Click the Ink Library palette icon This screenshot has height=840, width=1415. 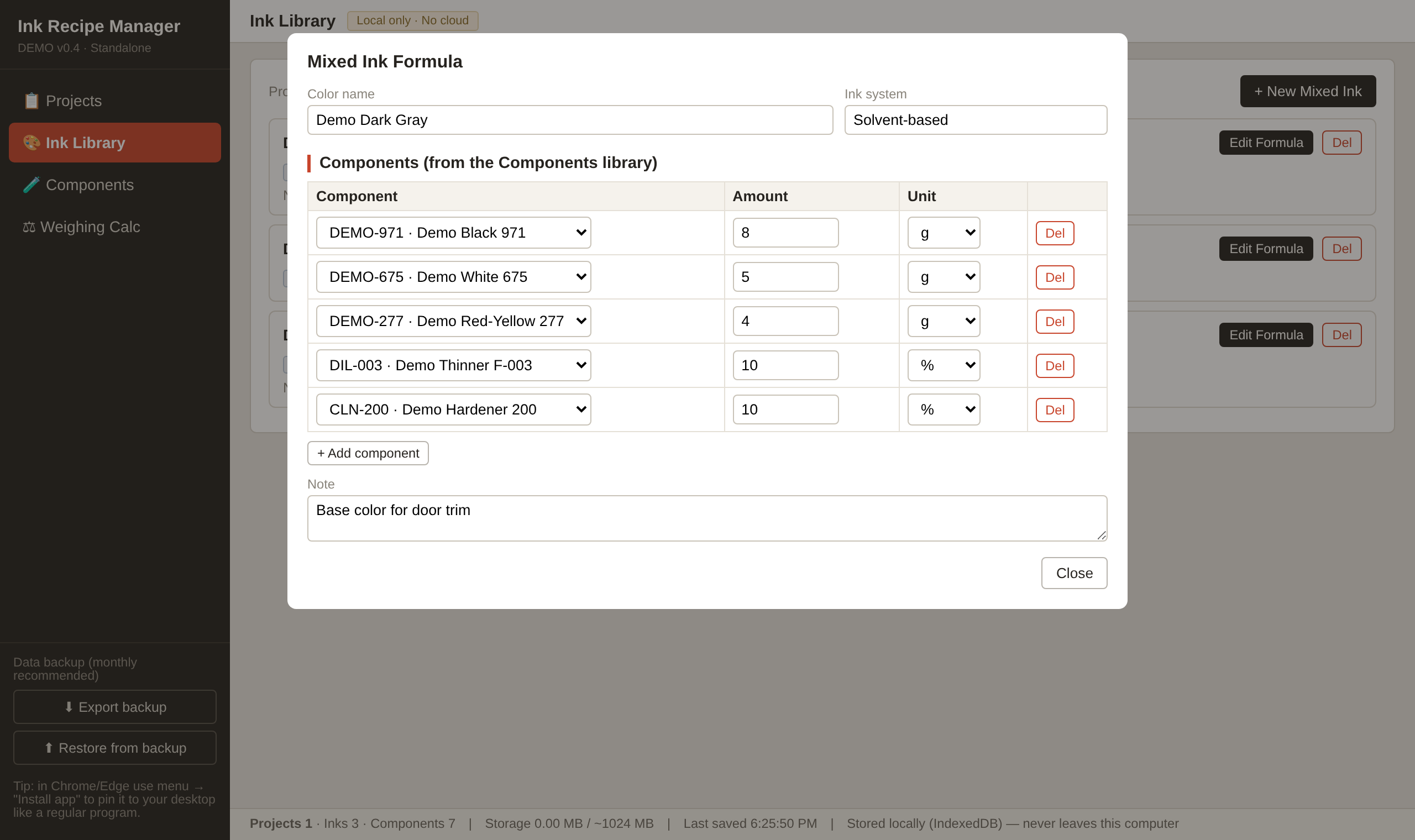pos(31,143)
